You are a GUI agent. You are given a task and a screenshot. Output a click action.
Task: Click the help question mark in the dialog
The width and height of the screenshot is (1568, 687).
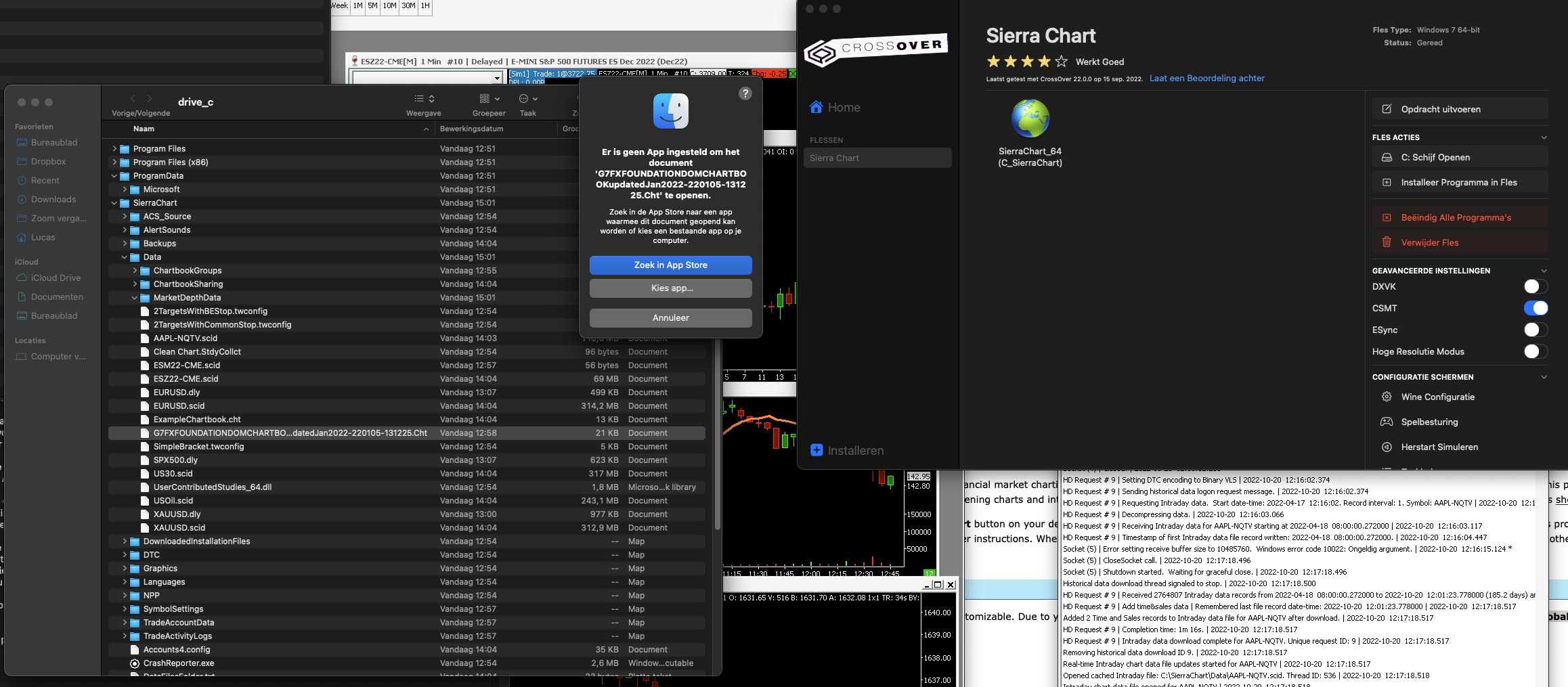pos(745,93)
